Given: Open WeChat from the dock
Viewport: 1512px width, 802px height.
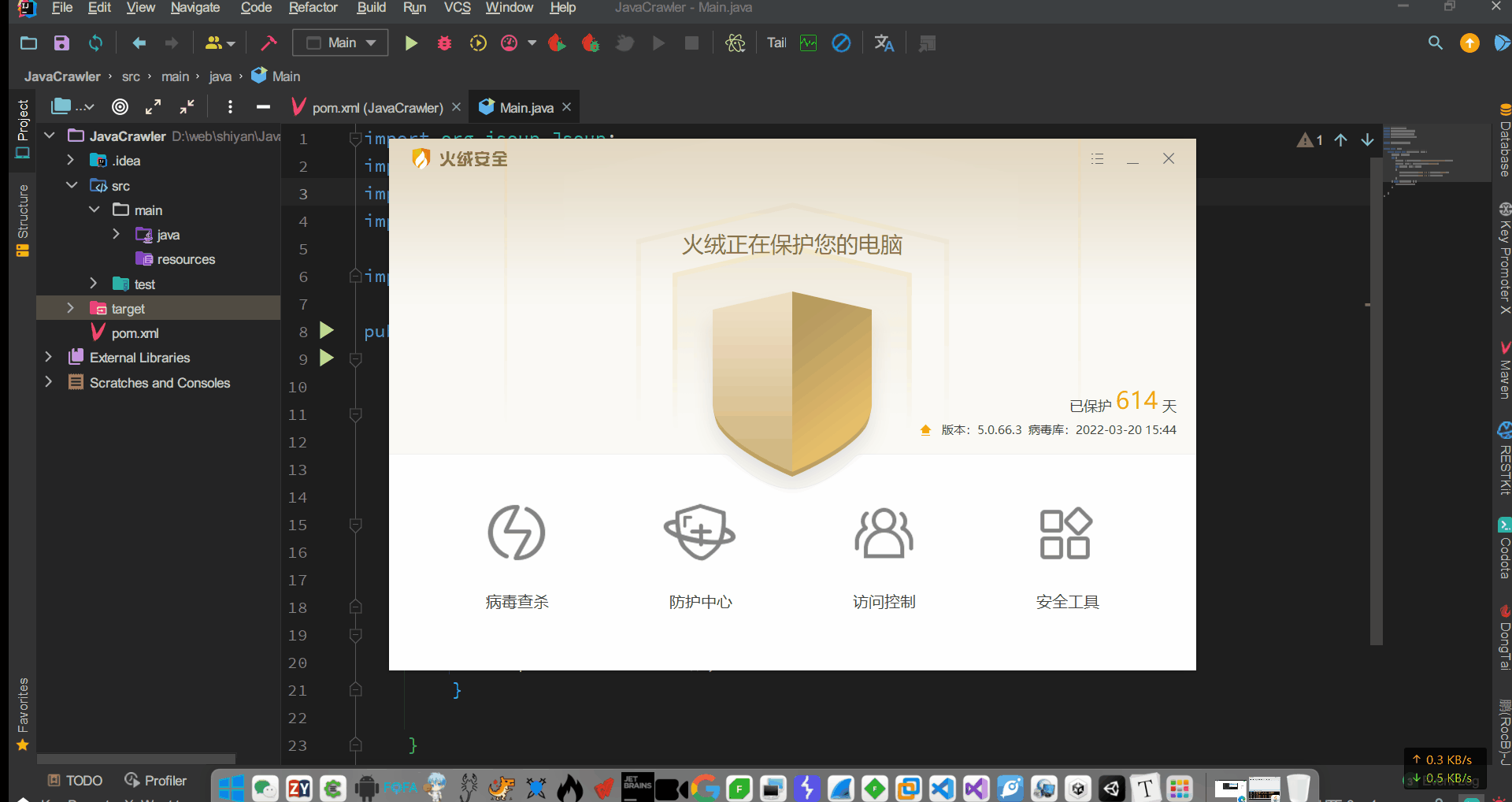Looking at the screenshot, I should tap(265, 788).
